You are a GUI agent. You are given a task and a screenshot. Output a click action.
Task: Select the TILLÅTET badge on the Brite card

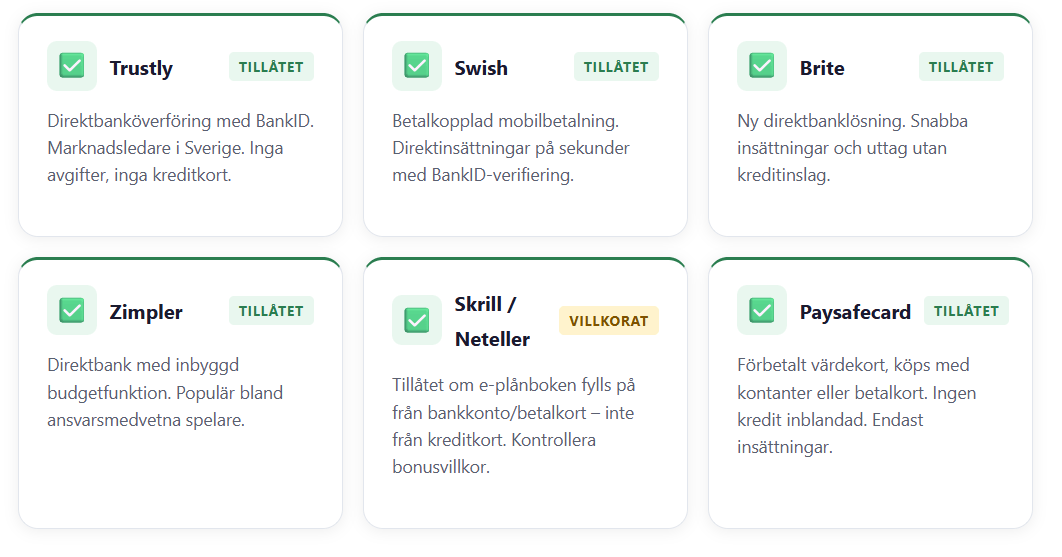tap(961, 66)
